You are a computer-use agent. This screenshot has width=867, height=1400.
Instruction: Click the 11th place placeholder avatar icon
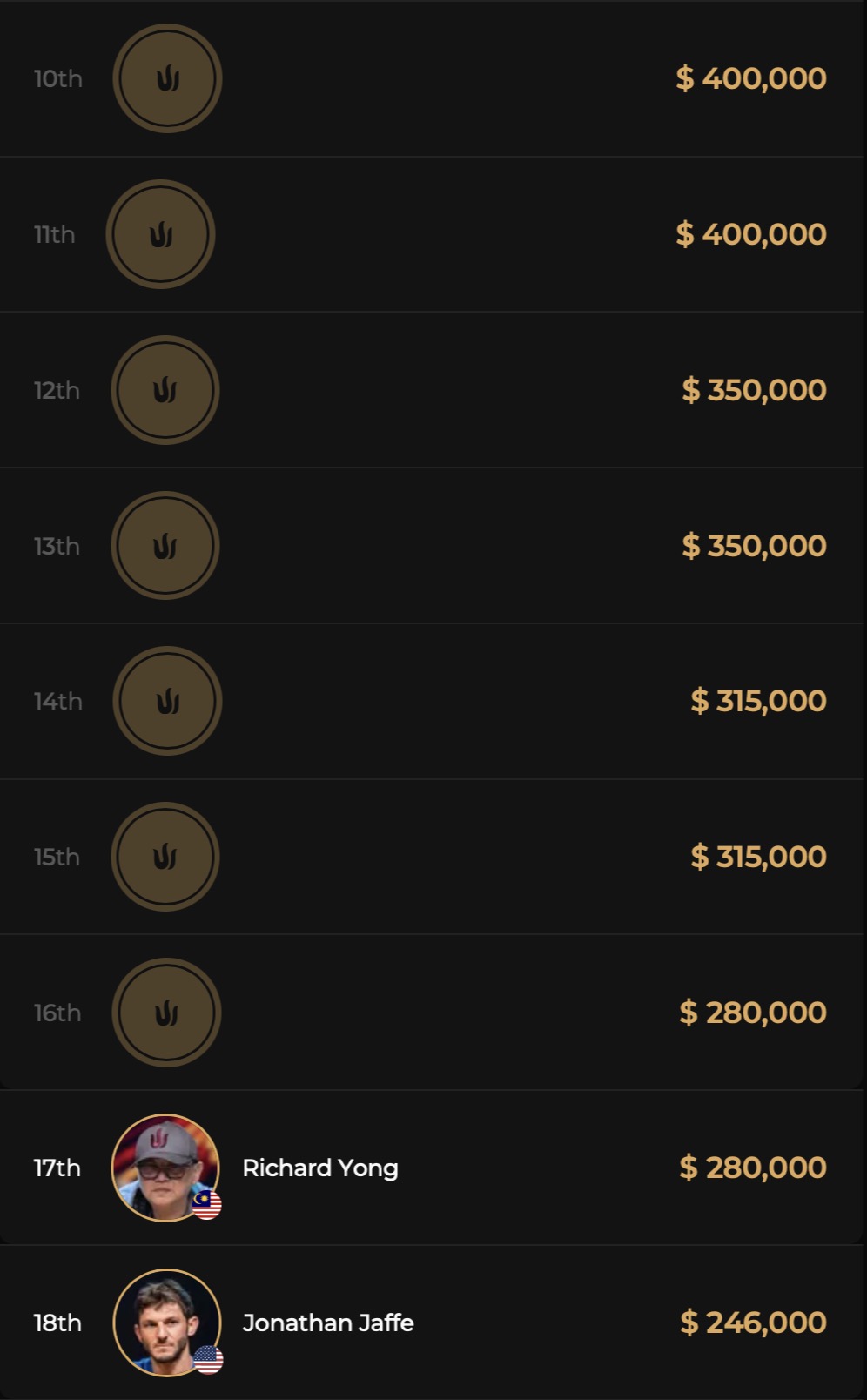pos(160,234)
